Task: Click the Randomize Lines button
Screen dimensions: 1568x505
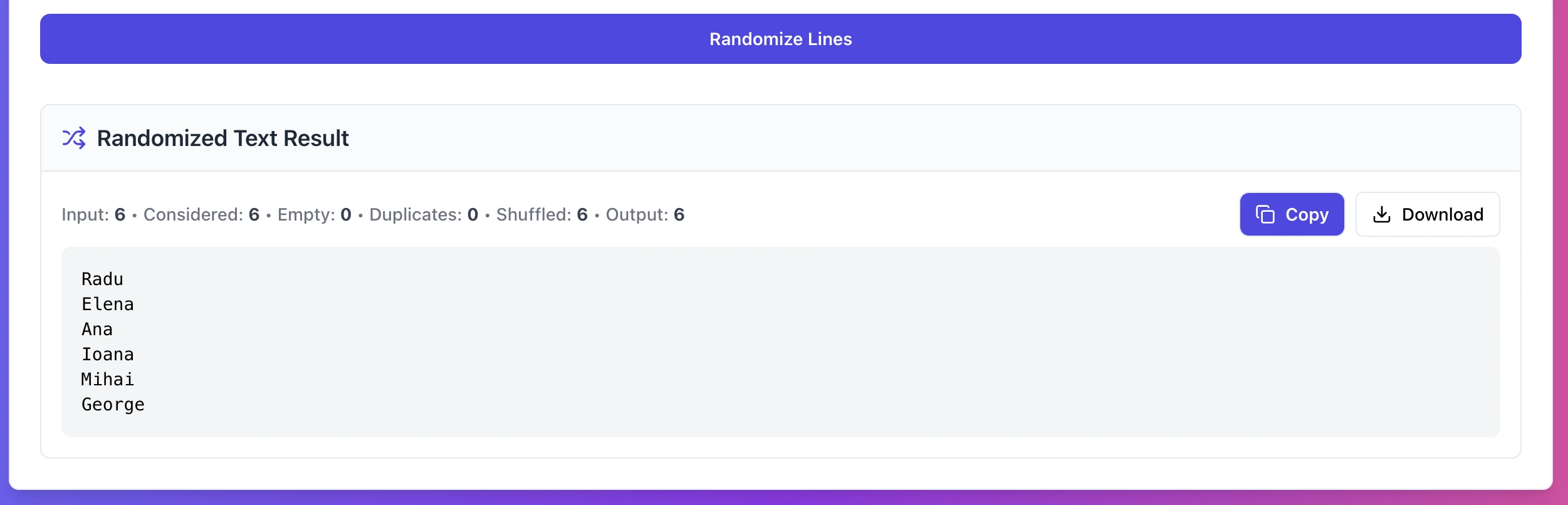Action: [780, 39]
